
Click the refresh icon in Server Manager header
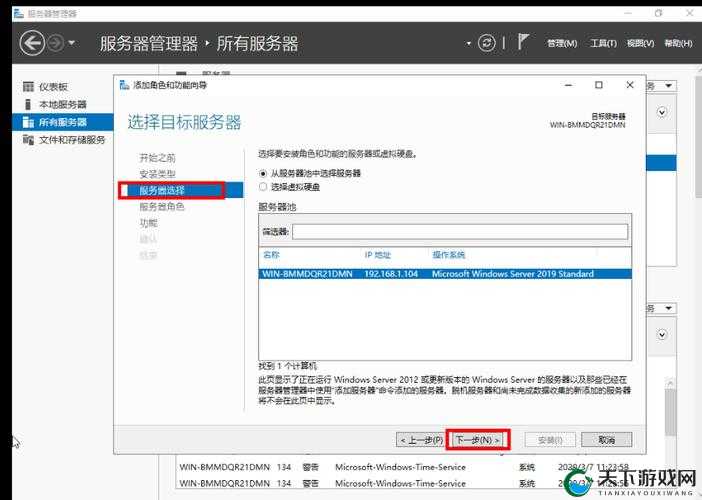[487, 43]
